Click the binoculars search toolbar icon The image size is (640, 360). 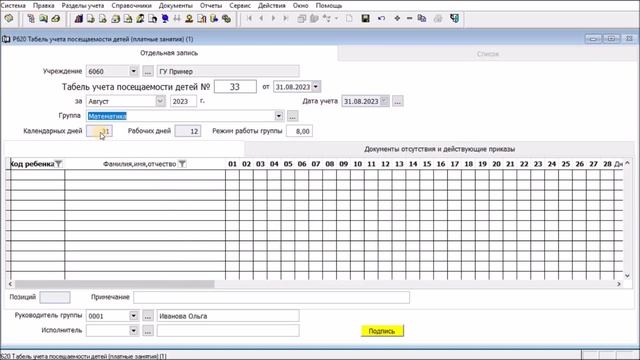pos(177,19)
